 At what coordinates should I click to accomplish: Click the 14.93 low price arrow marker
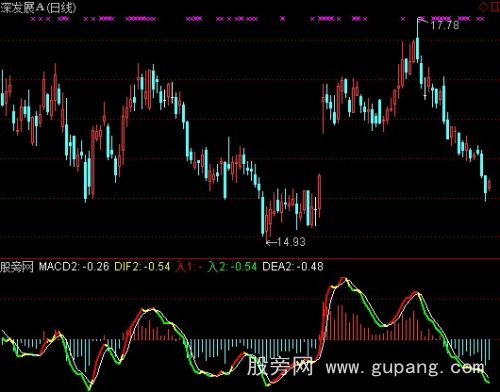(x=286, y=242)
